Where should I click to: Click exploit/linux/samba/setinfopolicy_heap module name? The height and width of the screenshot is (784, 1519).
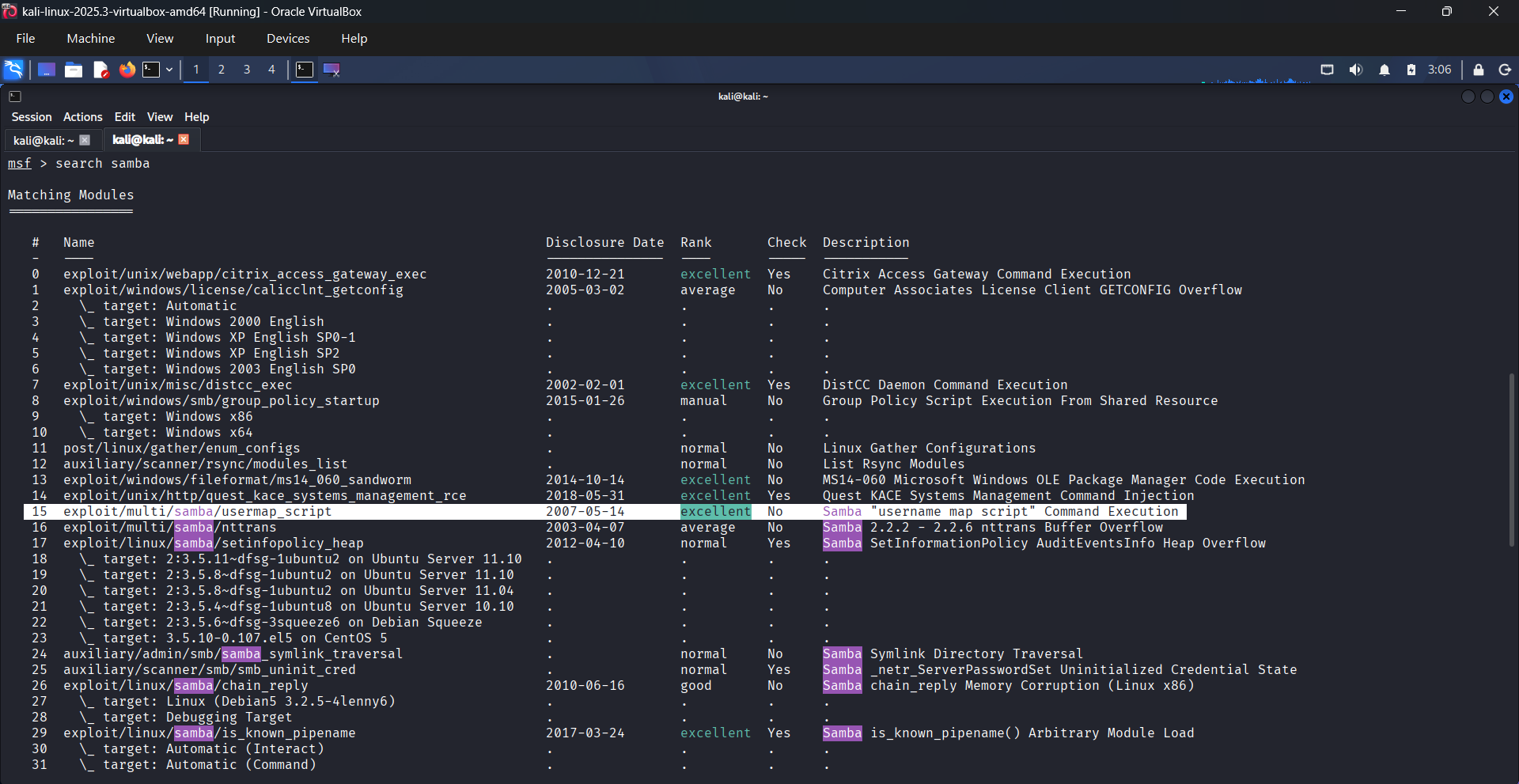click(x=214, y=543)
